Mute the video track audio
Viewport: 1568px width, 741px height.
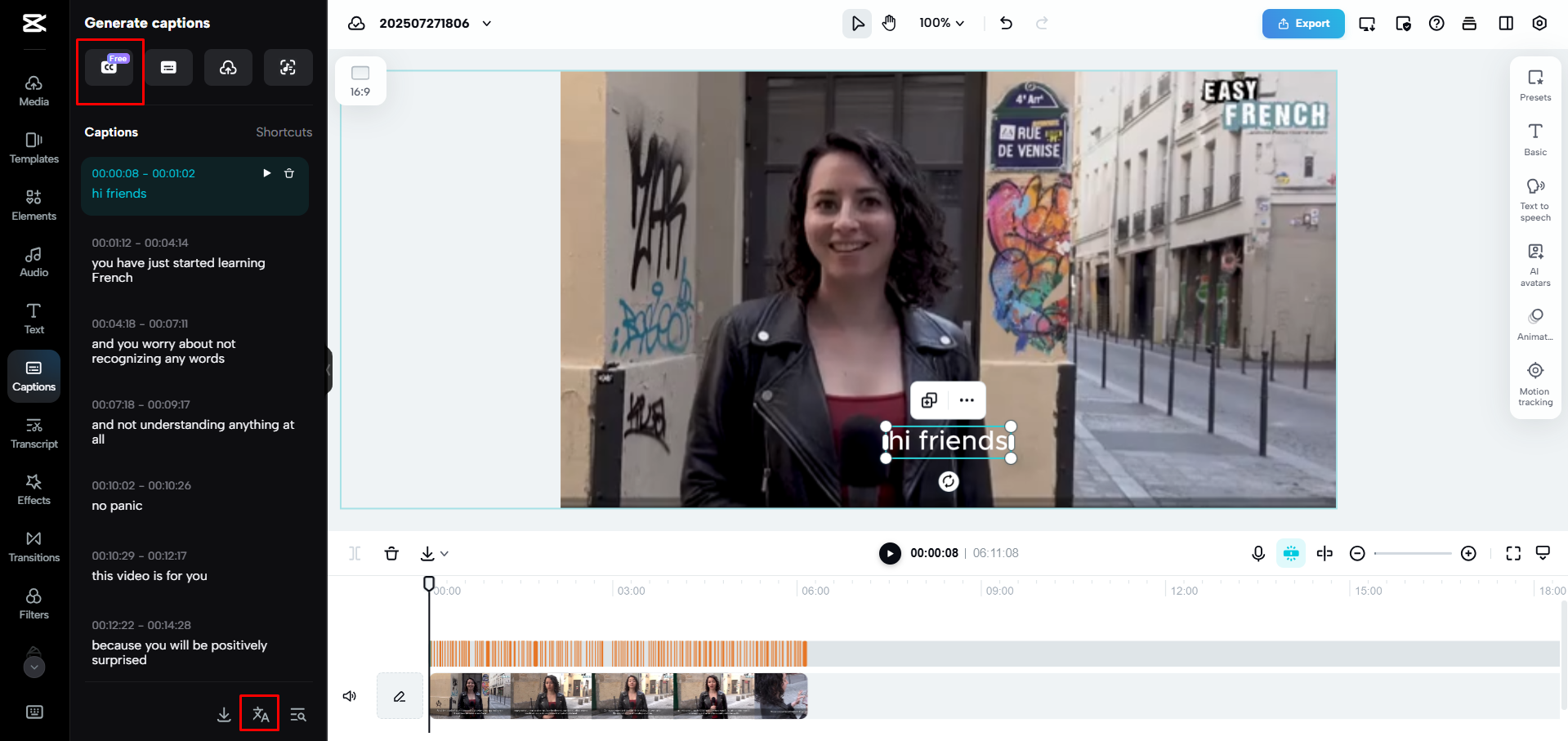350,696
